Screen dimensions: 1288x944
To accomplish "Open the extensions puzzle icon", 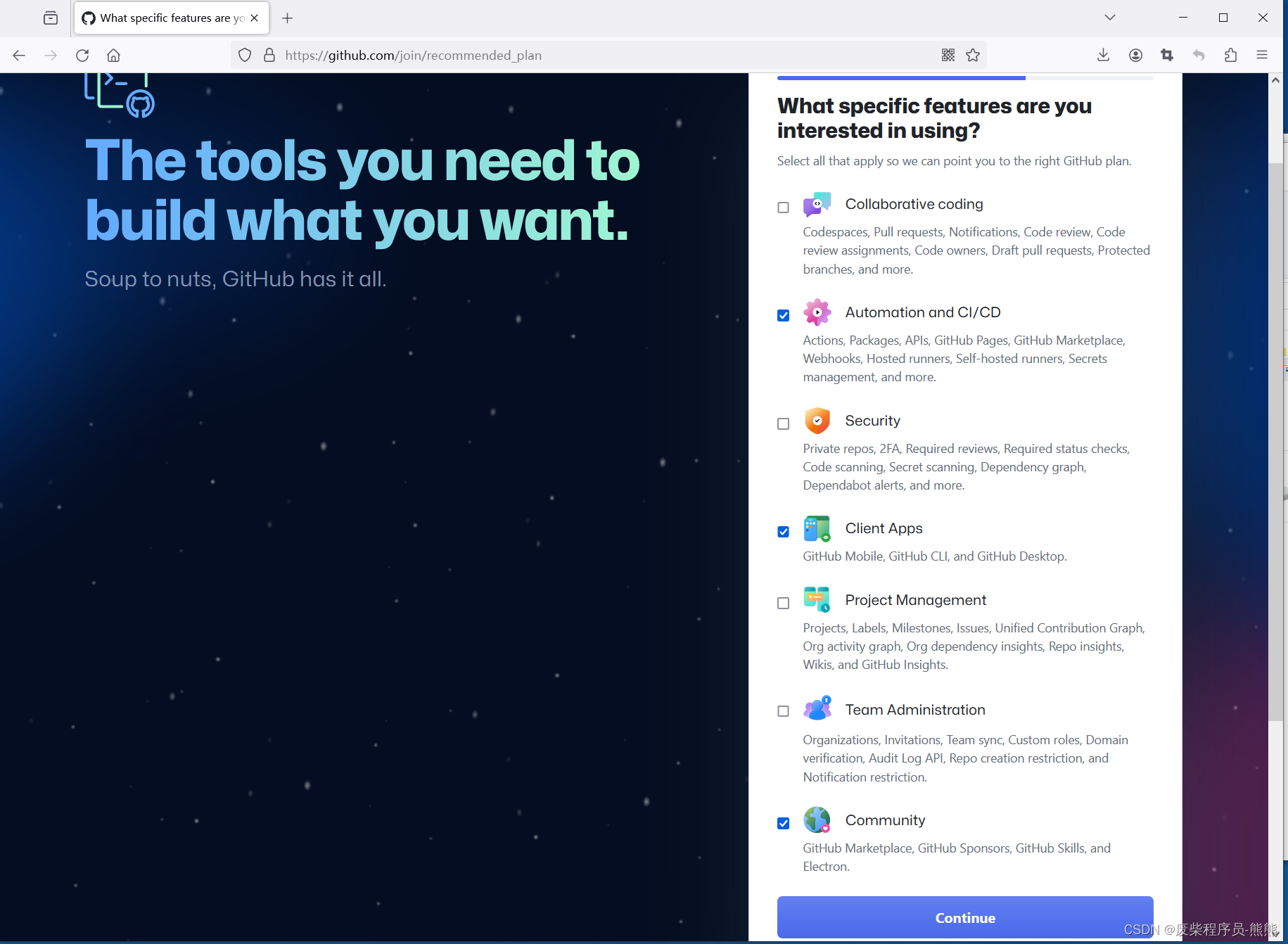I will point(1230,55).
